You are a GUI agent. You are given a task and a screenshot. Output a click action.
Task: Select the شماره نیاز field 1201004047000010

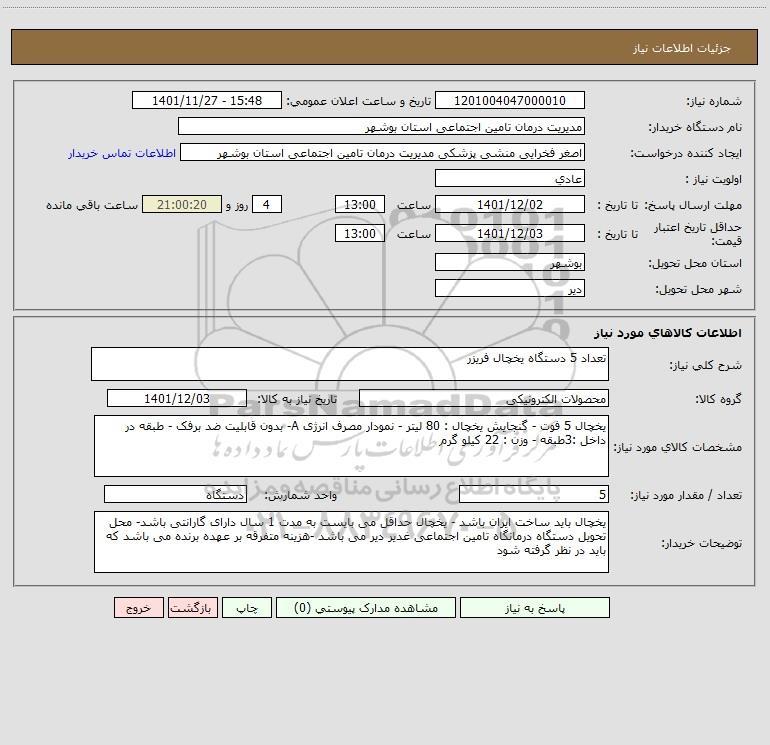pyautogui.click(x=510, y=100)
